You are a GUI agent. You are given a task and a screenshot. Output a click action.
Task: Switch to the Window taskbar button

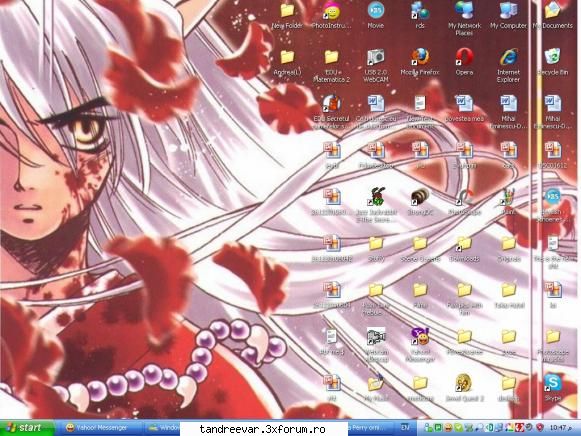[x=162, y=428]
